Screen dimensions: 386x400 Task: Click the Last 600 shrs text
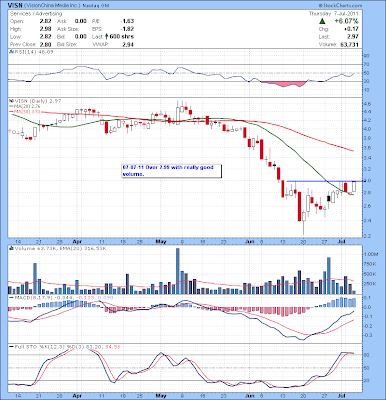click(122, 36)
